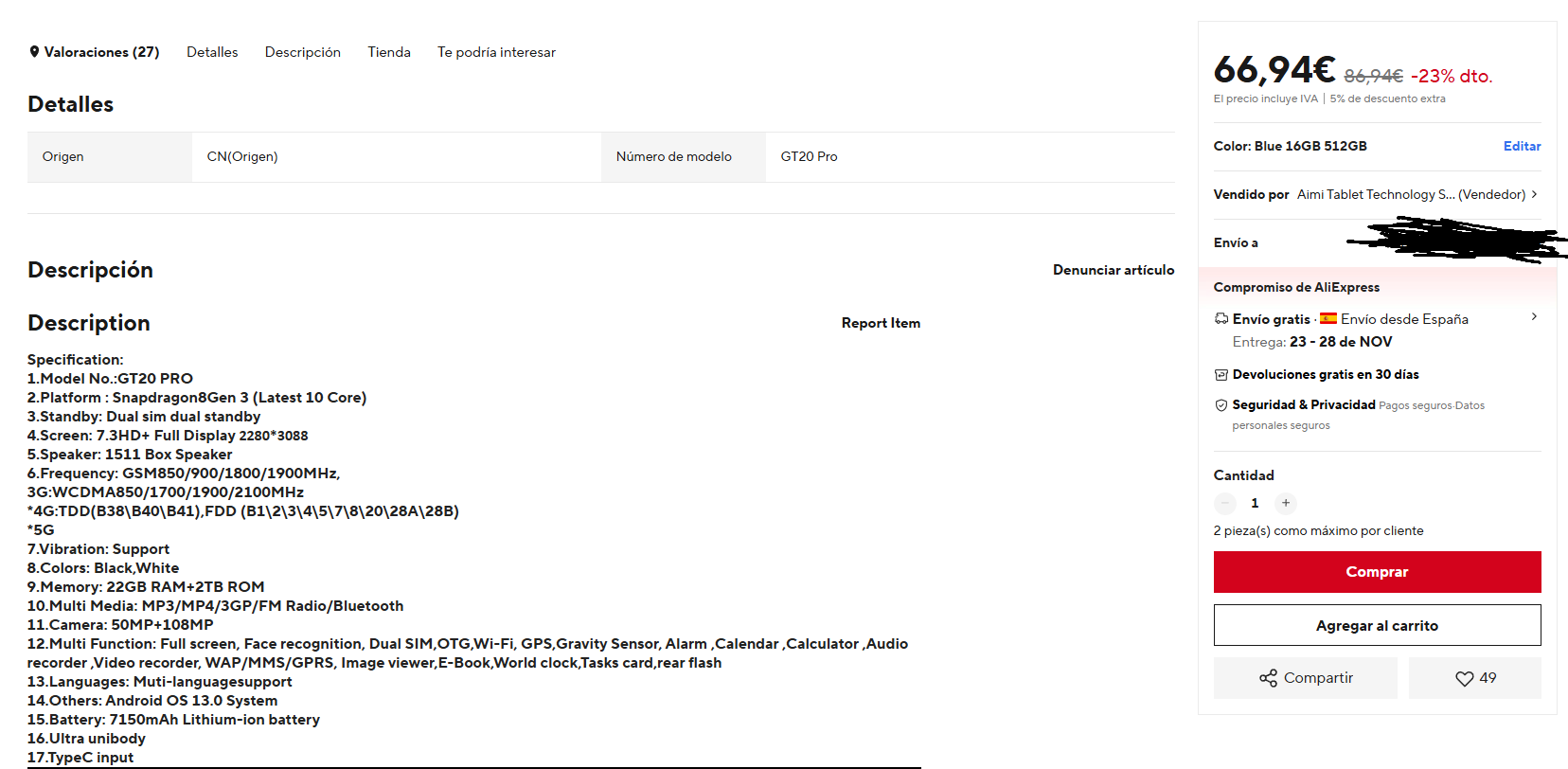Expand the Envío gratis shipping options chevron

(1534, 316)
